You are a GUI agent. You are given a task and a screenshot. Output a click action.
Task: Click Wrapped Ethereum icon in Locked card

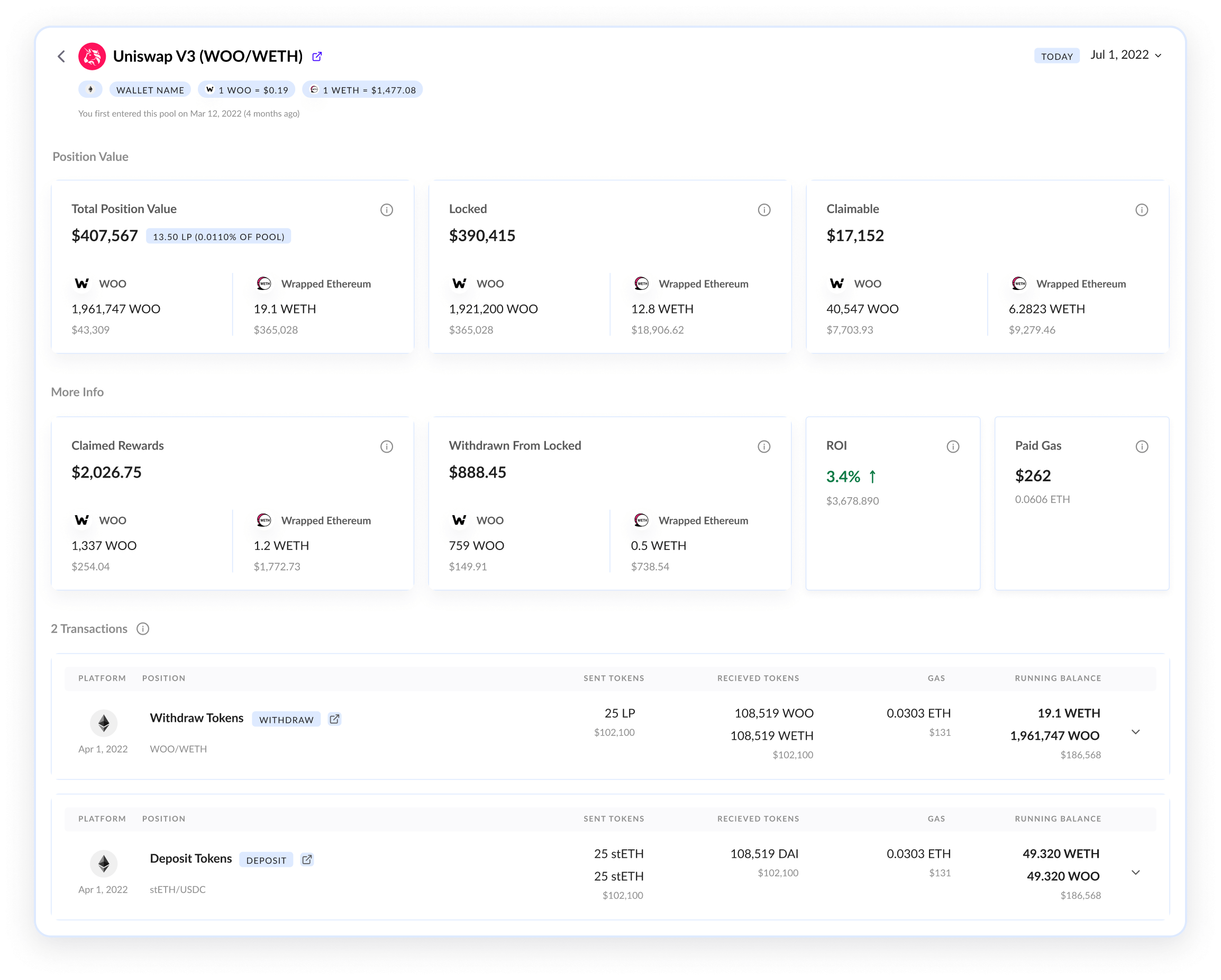coord(642,283)
